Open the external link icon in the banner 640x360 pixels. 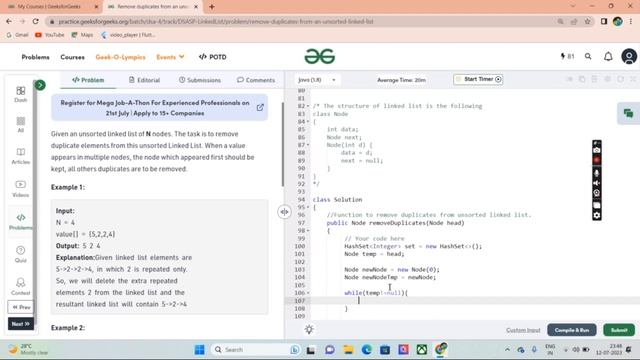pos(260,108)
